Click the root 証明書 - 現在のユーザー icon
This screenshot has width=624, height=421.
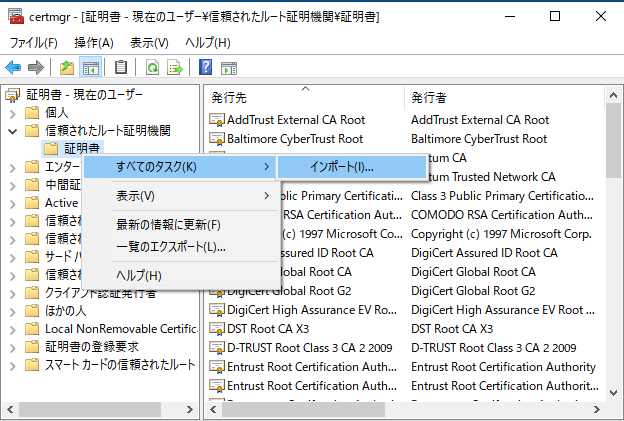[13, 95]
